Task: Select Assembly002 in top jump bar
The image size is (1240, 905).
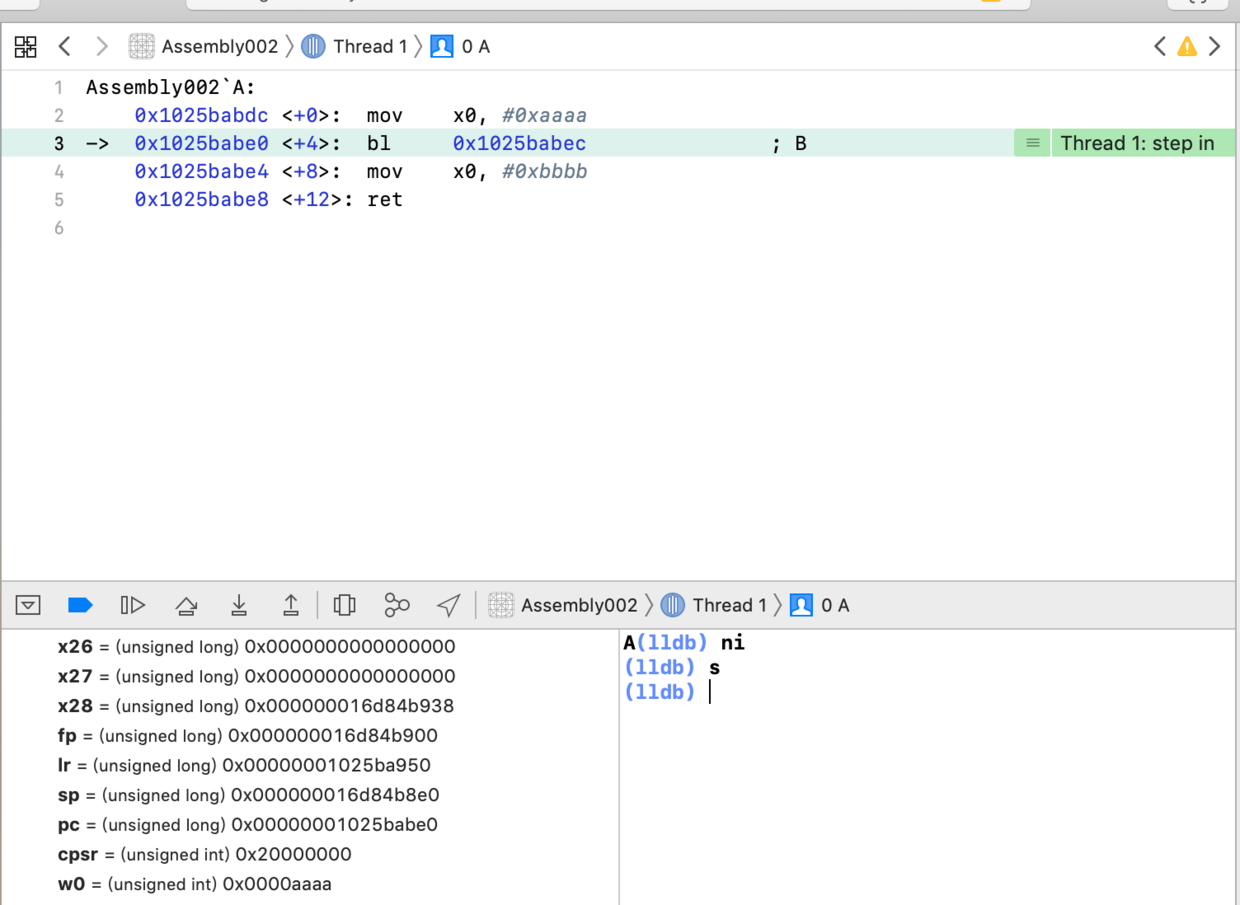Action: click(204, 46)
